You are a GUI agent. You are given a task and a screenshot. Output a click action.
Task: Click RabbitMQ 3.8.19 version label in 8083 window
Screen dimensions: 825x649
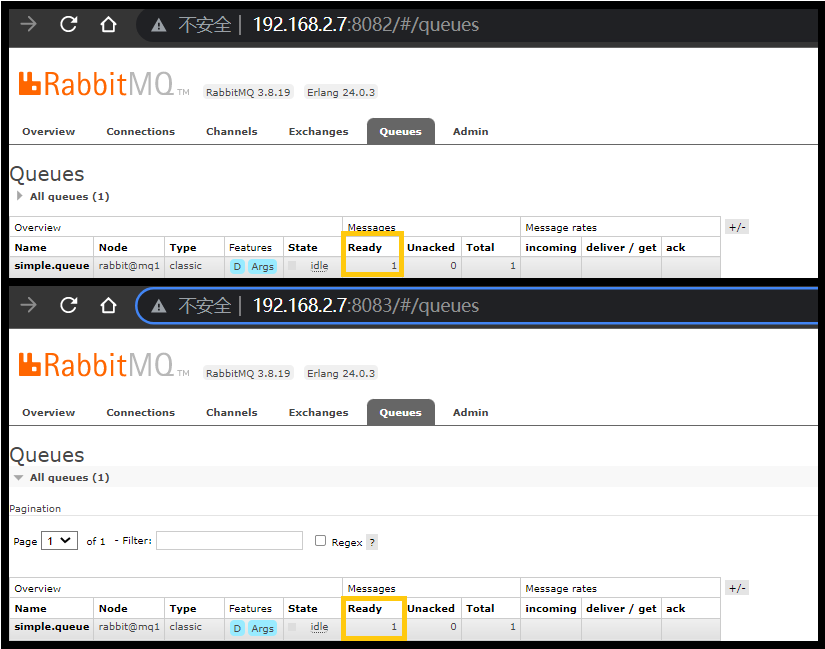coord(248,373)
